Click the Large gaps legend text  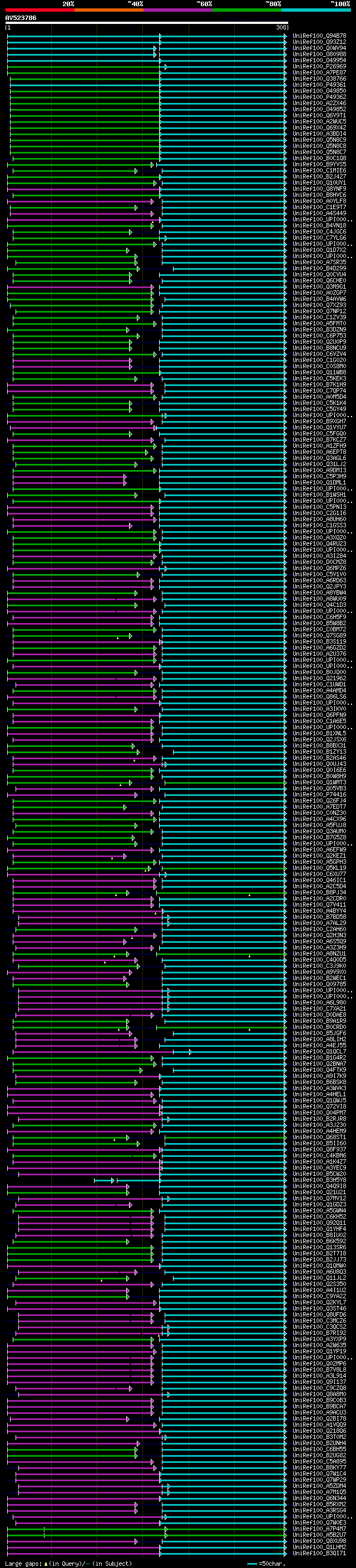point(24,1563)
